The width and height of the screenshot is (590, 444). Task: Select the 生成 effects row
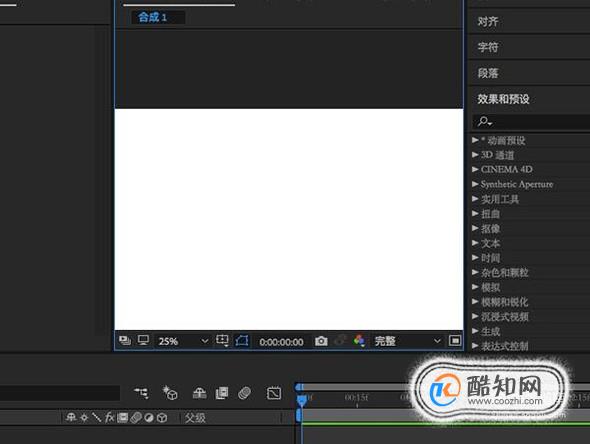pyautogui.click(x=530, y=331)
